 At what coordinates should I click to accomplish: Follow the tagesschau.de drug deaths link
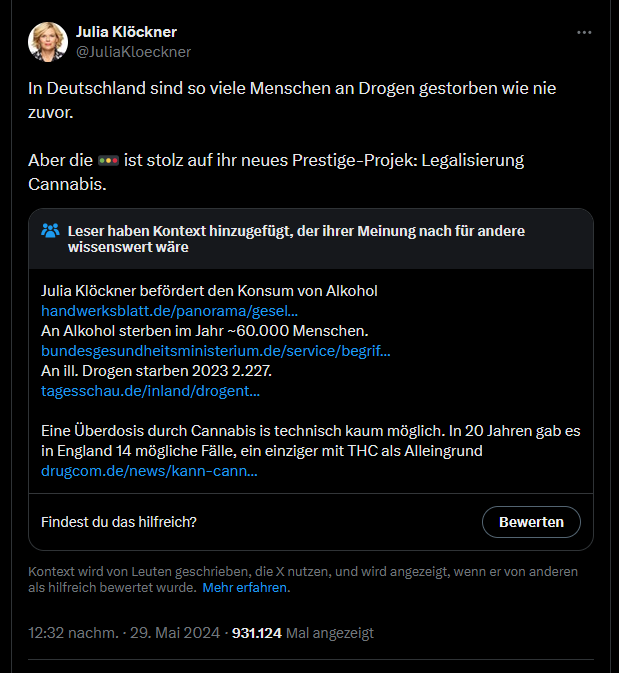pos(150,391)
